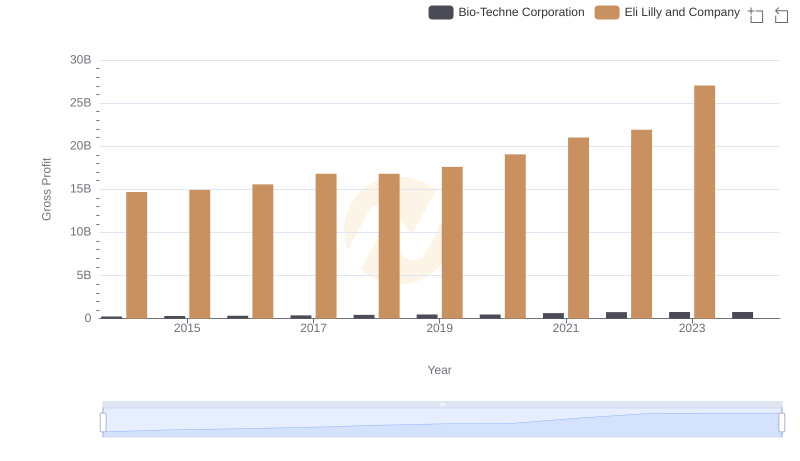
Task: Click the data zoom slider selected range
Action: pos(442,423)
